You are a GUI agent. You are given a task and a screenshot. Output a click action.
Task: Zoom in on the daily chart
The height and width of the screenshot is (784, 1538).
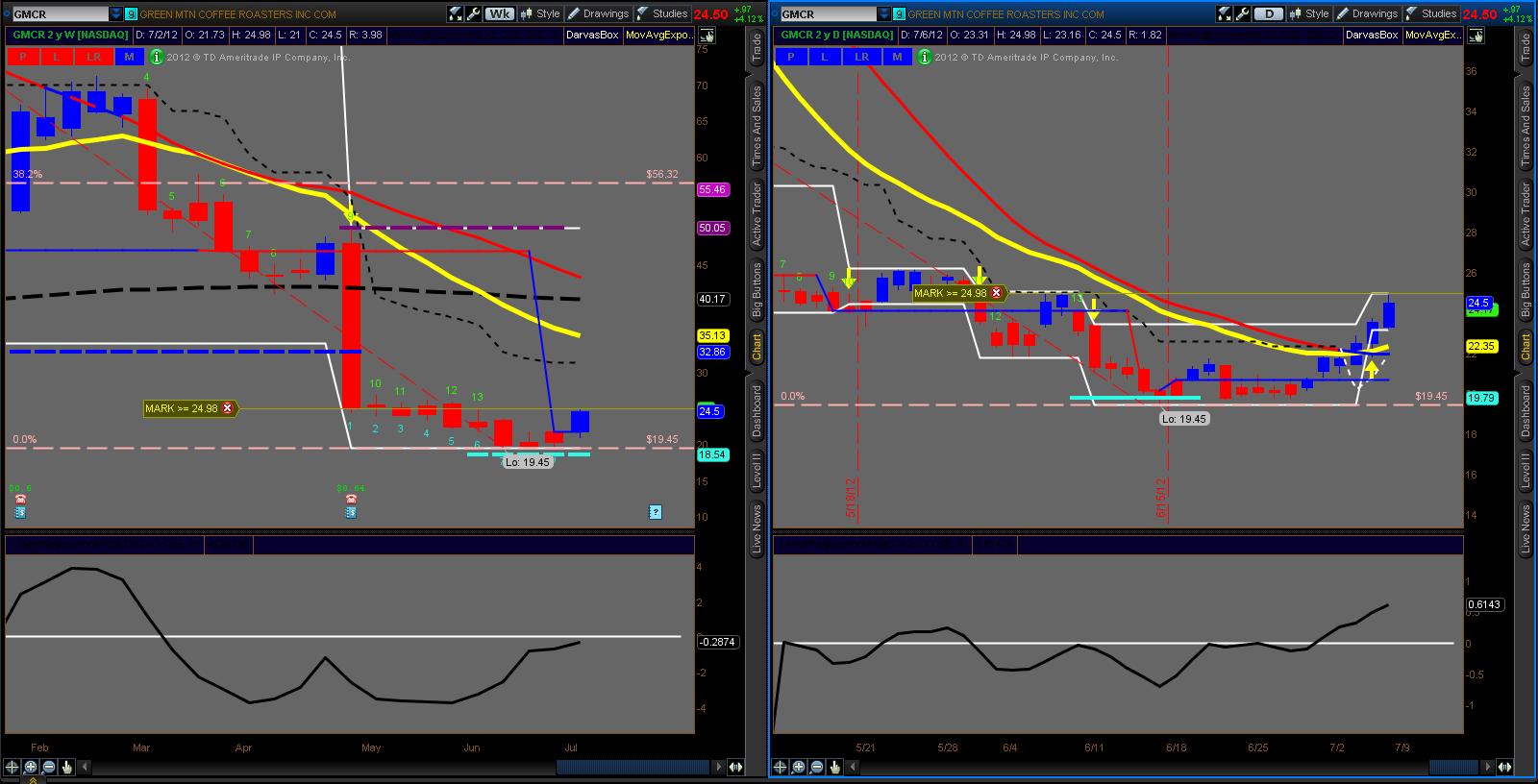pyautogui.click(x=800, y=767)
